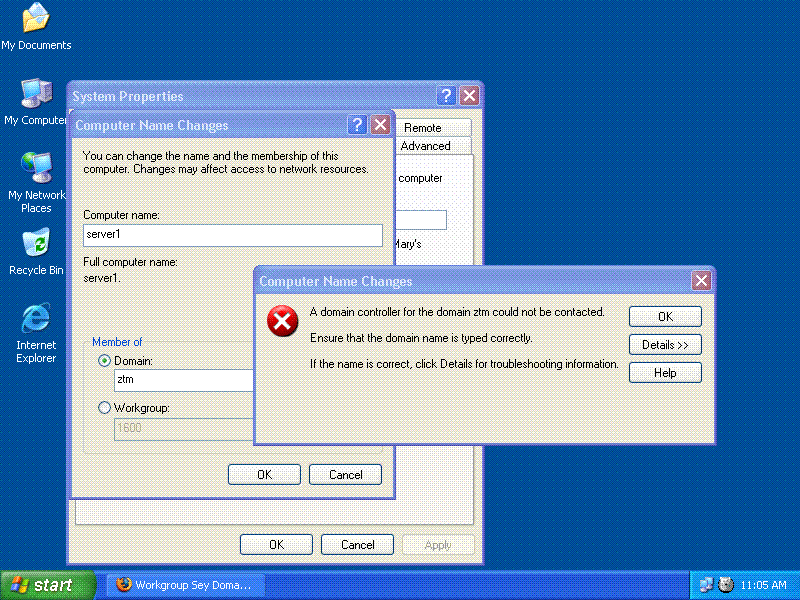Viewport: 800px width, 600px height.
Task: Open My Documents desktop icon
Action: coord(36,18)
